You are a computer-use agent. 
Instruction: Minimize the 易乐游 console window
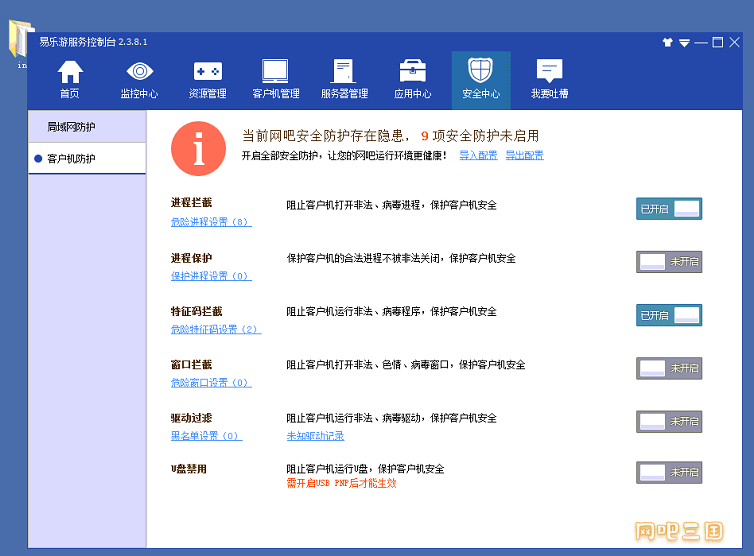coord(701,43)
